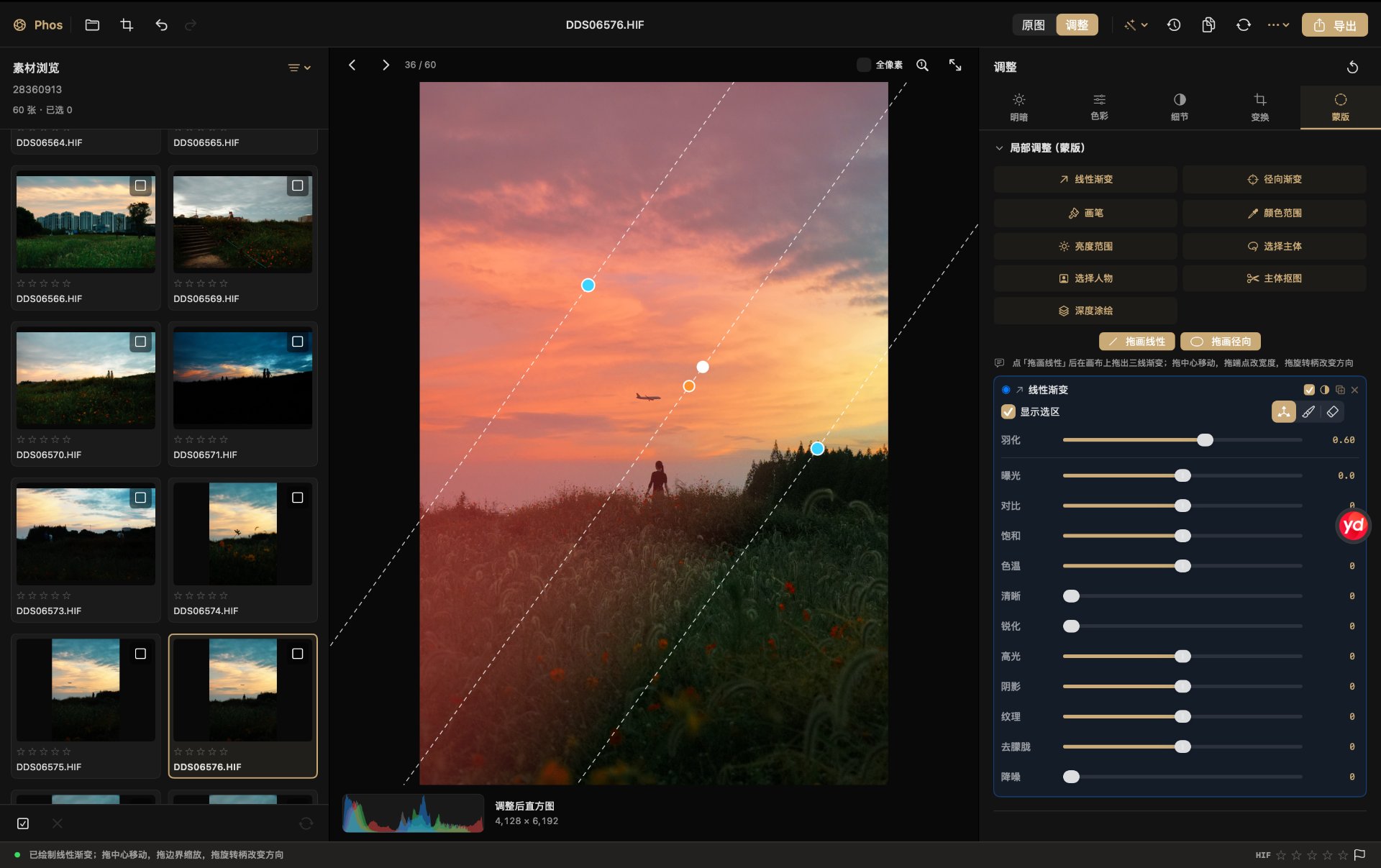Click the 径向渐变 mask button

1275,179
